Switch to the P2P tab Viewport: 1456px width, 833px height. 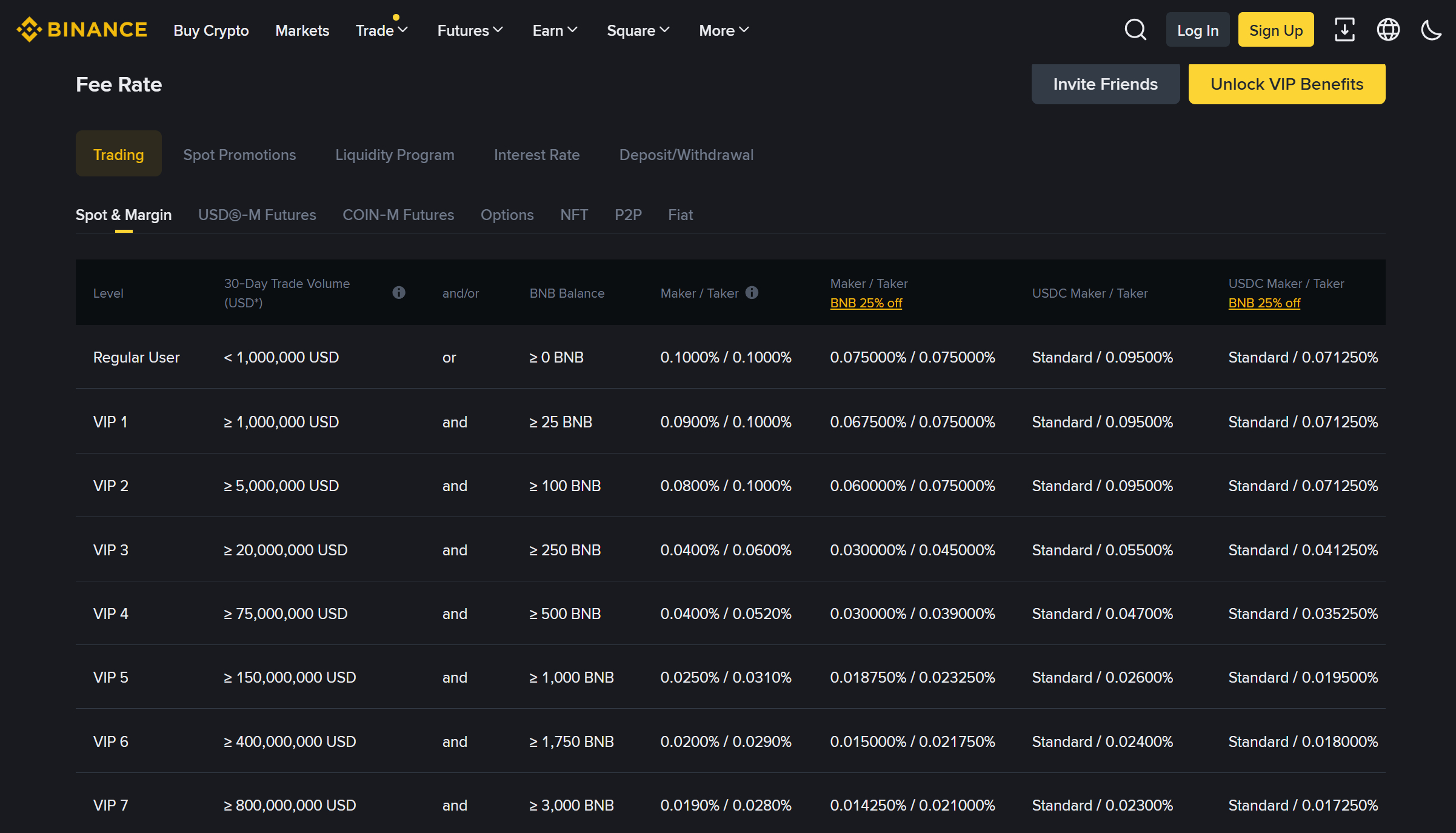[x=628, y=215]
